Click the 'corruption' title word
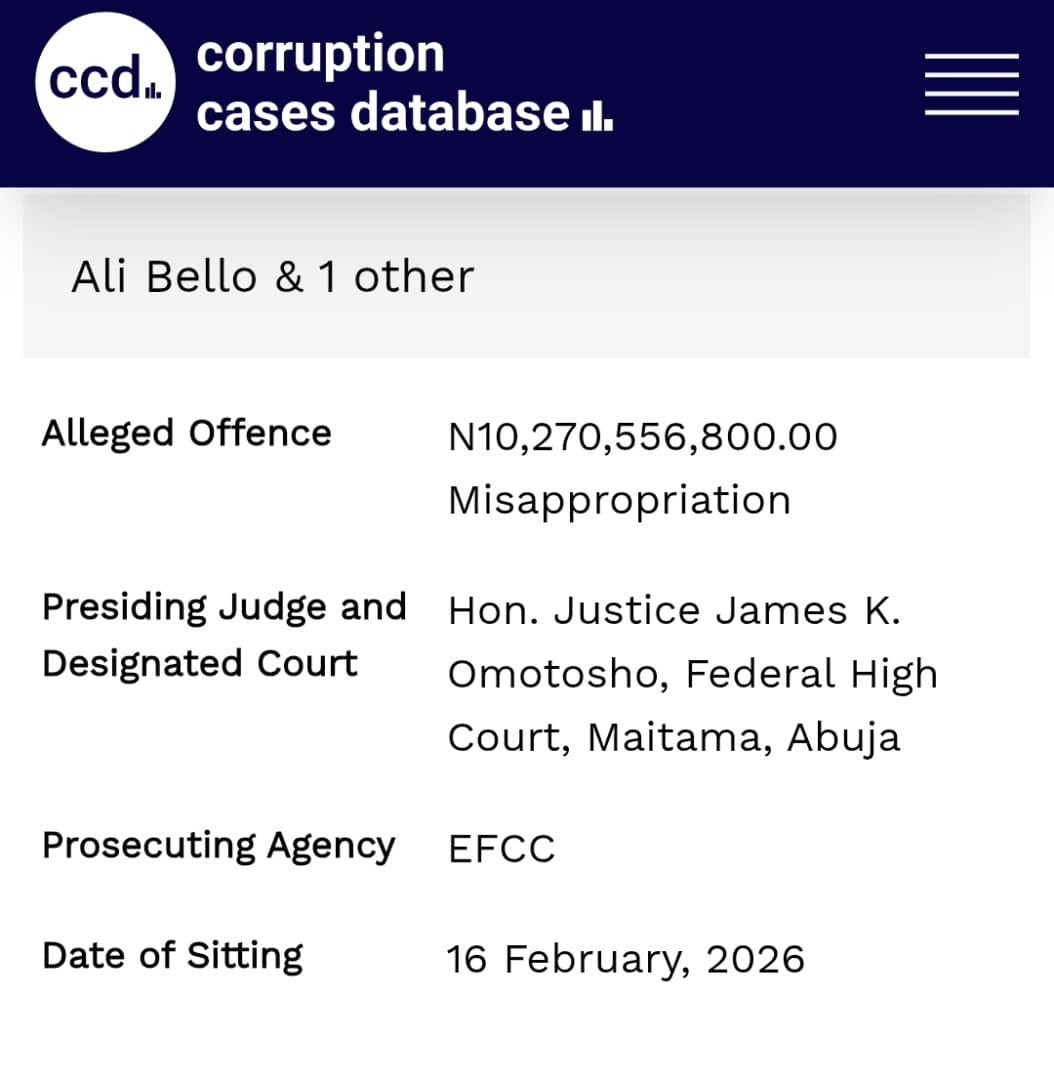The height and width of the screenshot is (1080, 1054). (320, 53)
